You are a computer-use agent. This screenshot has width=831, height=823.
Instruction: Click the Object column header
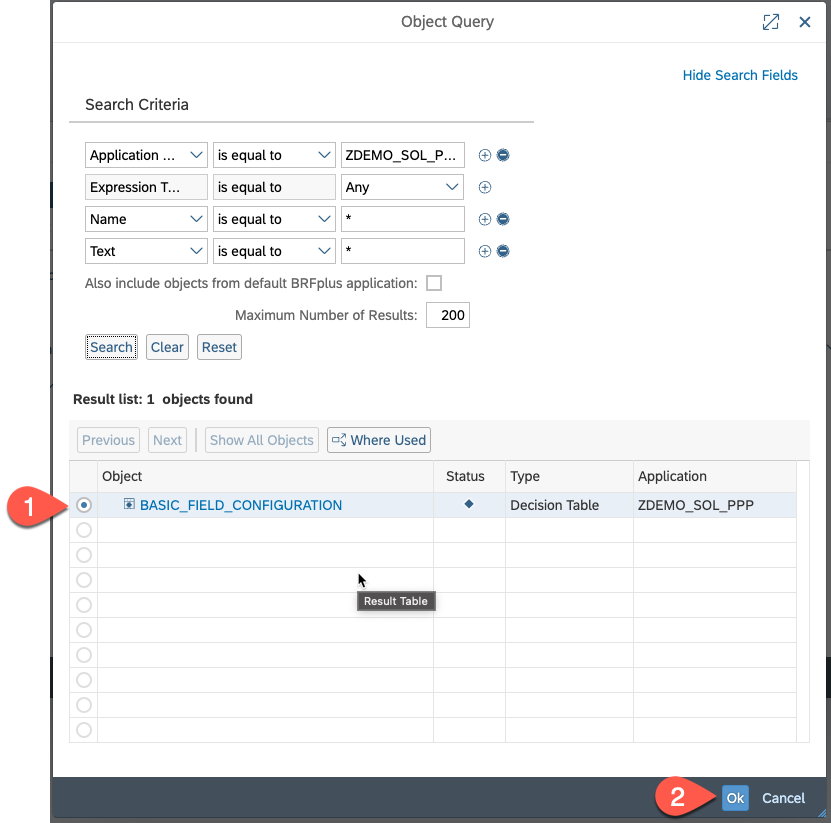[x=266, y=476]
